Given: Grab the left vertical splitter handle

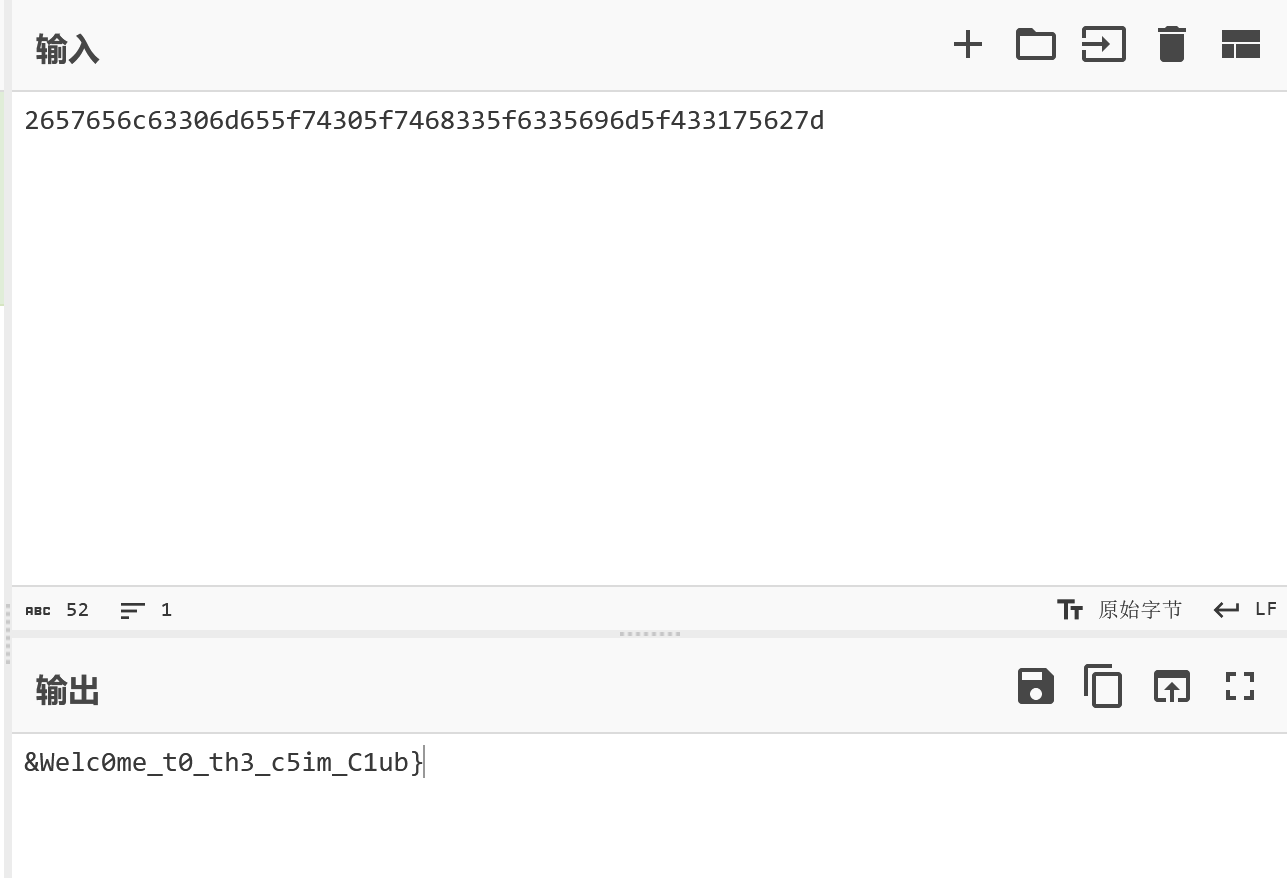Looking at the screenshot, I should tap(8, 634).
